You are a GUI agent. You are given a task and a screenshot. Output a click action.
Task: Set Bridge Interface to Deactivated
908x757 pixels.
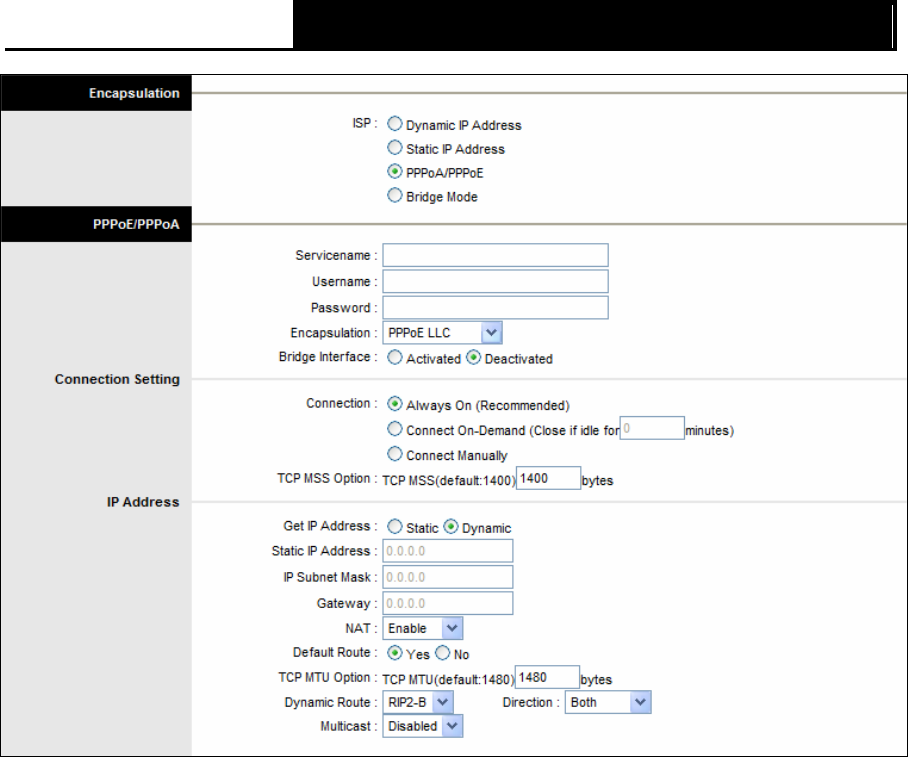[x=473, y=357]
